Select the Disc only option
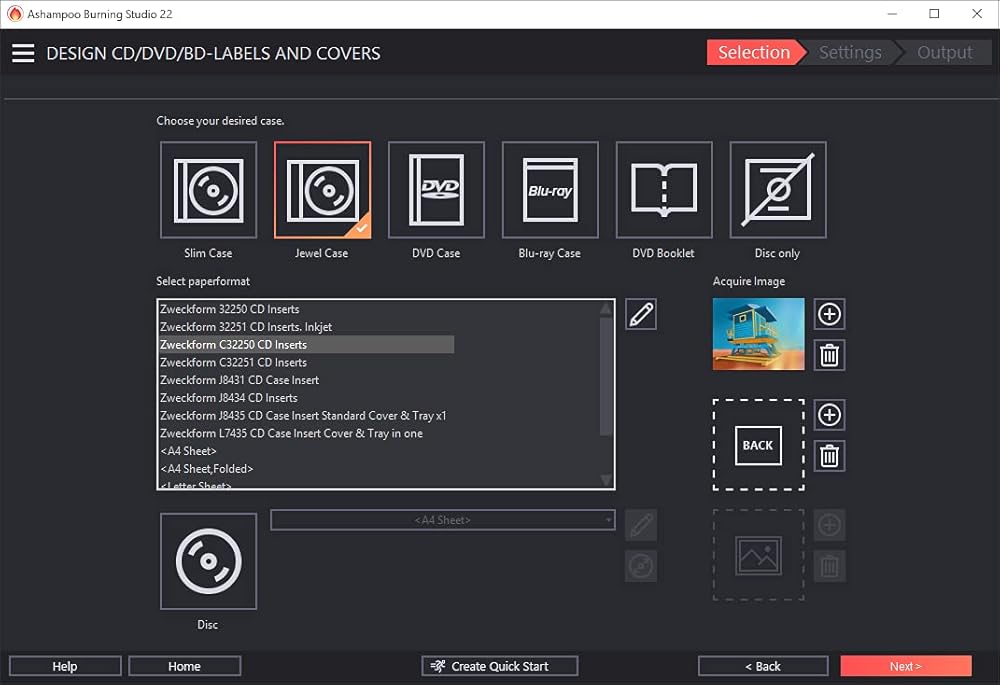The image size is (1000, 685). tap(778, 190)
